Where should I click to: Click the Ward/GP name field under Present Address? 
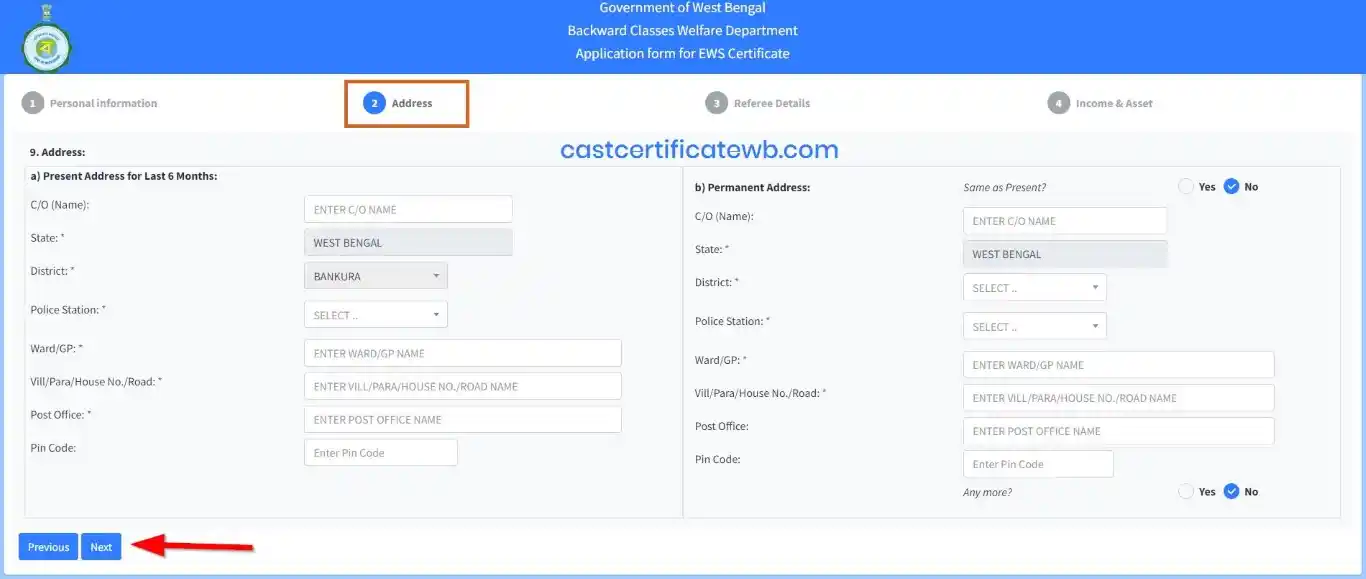pyautogui.click(x=462, y=352)
